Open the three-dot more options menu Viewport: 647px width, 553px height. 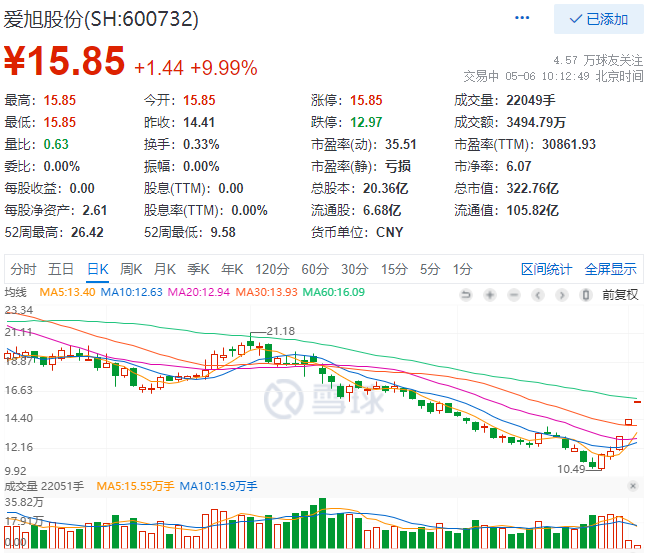pyautogui.click(x=523, y=19)
